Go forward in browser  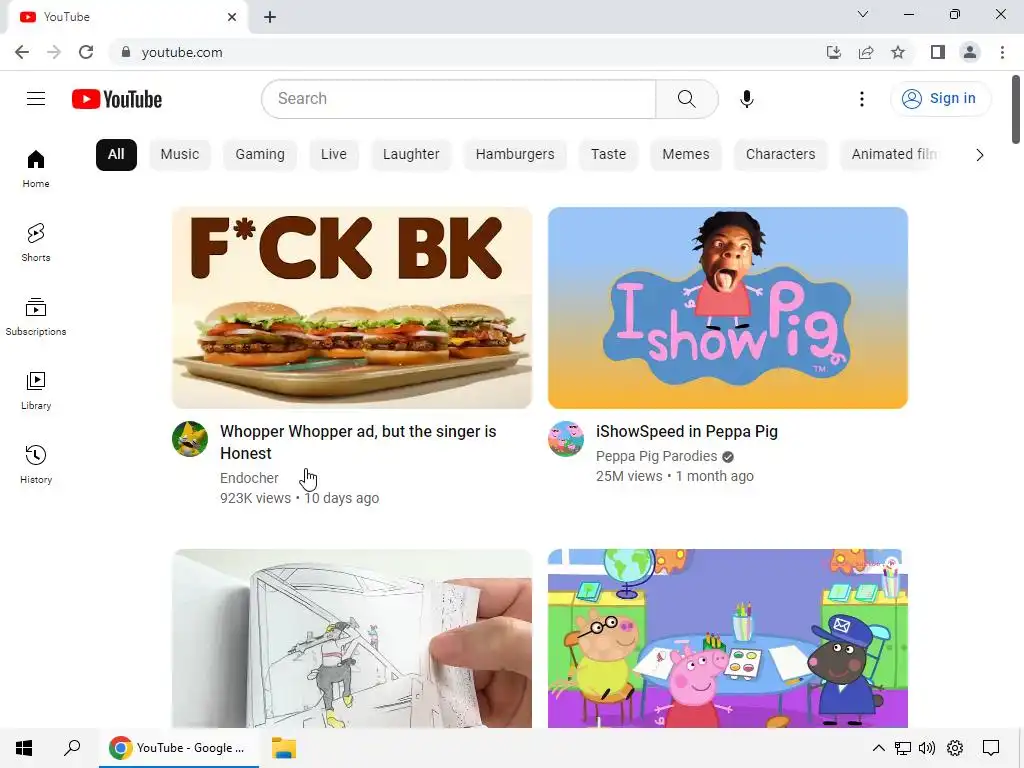coord(54,52)
